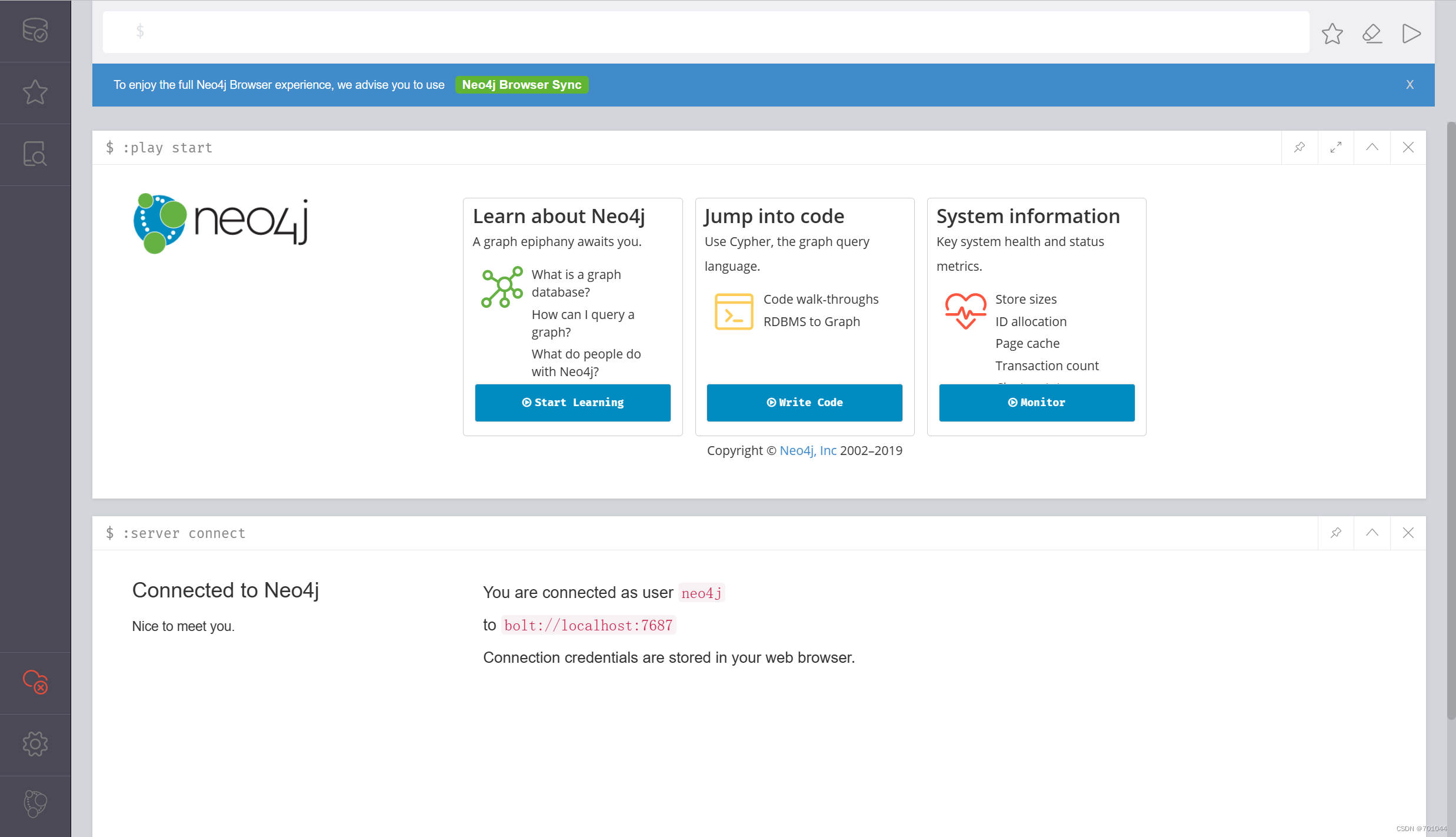Viewport: 1456px width, 837px height.
Task: Click the 'Jump into code' heading
Action: click(x=774, y=216)
